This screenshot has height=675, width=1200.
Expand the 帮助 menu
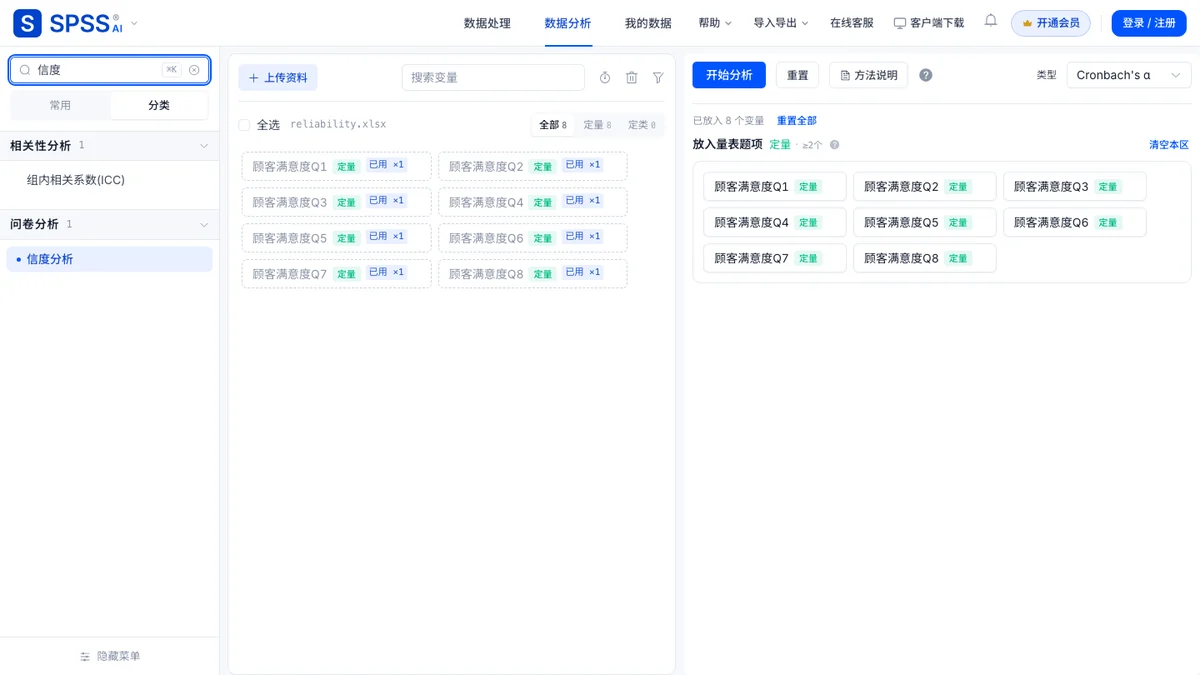[x=715, y=23]
